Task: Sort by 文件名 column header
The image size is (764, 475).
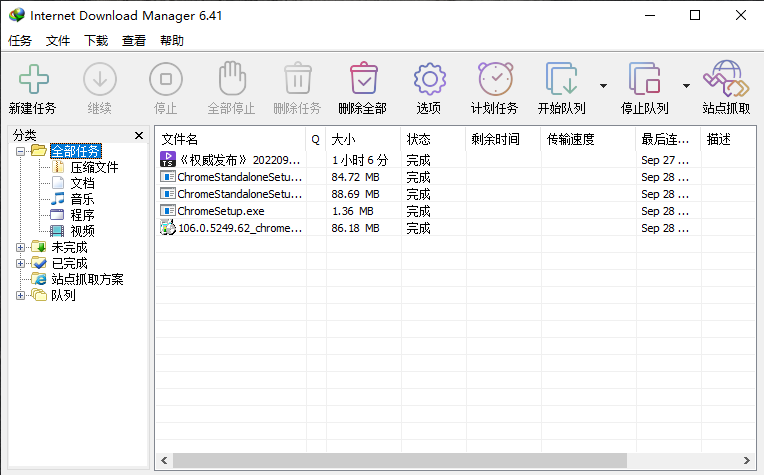Action: [230, 139]
